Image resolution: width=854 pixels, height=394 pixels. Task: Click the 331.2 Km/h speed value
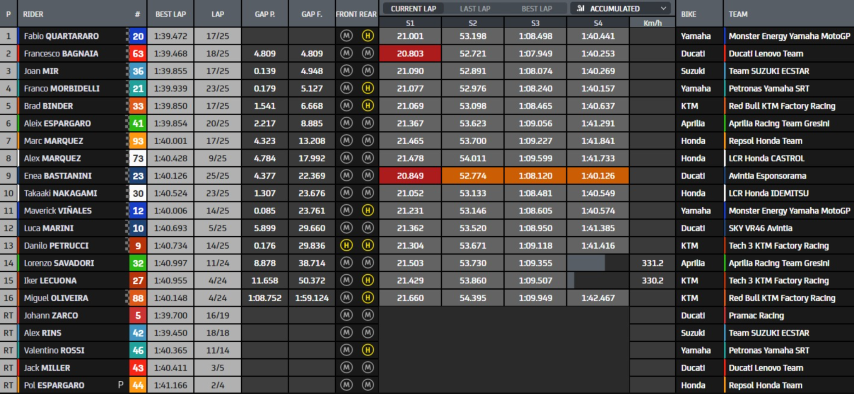coord(652,263)
